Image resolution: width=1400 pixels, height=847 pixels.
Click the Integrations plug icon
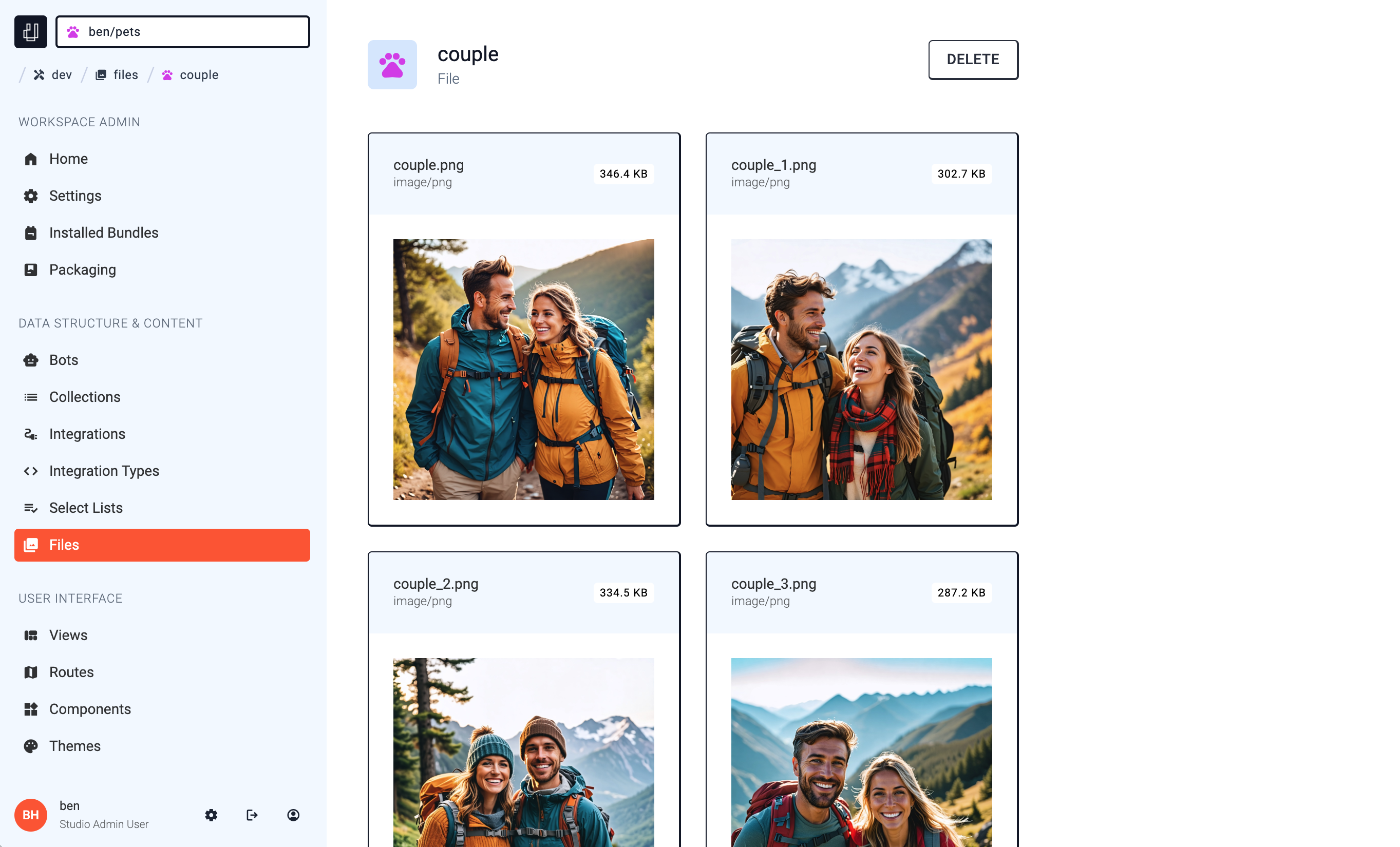(x=31, y=434)
